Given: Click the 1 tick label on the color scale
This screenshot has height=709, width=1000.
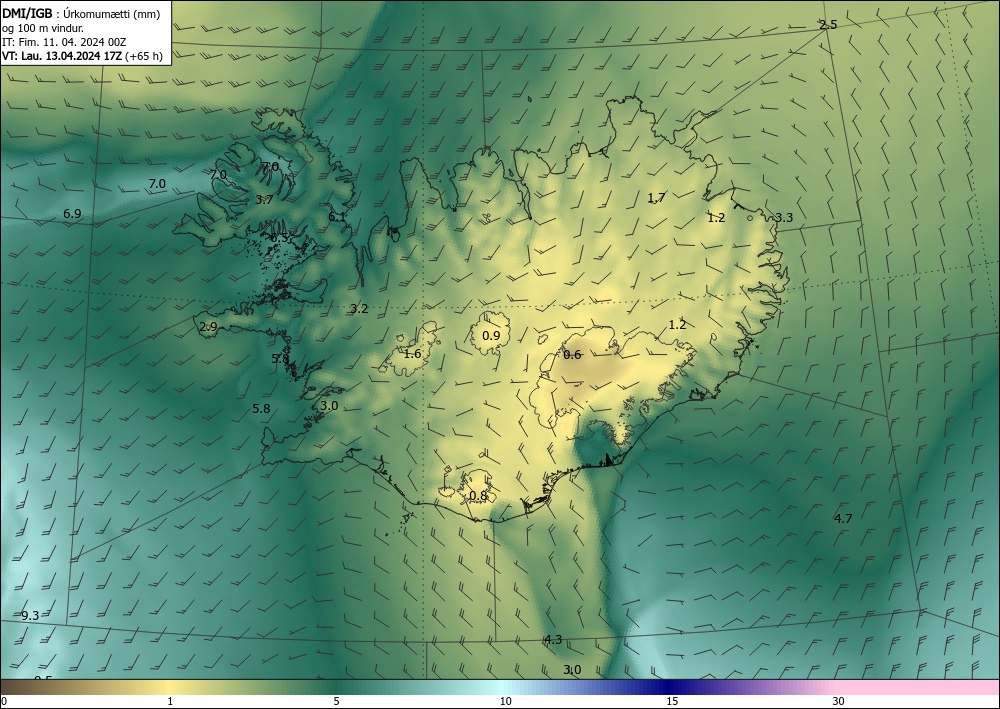Looking at the screenshot, I should coord(170,701).
